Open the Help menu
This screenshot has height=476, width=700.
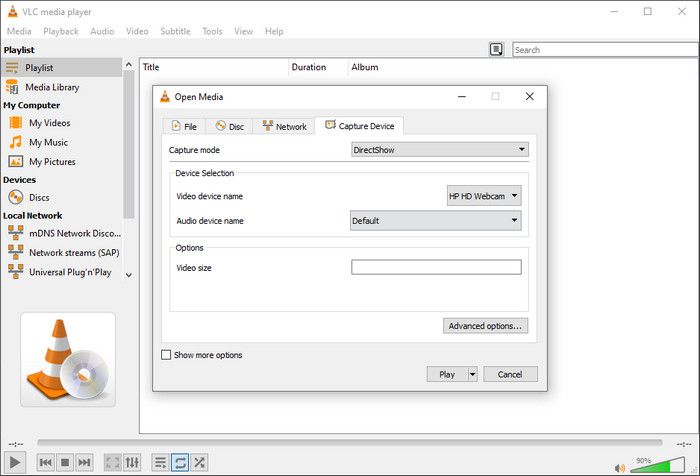(274, 31)
